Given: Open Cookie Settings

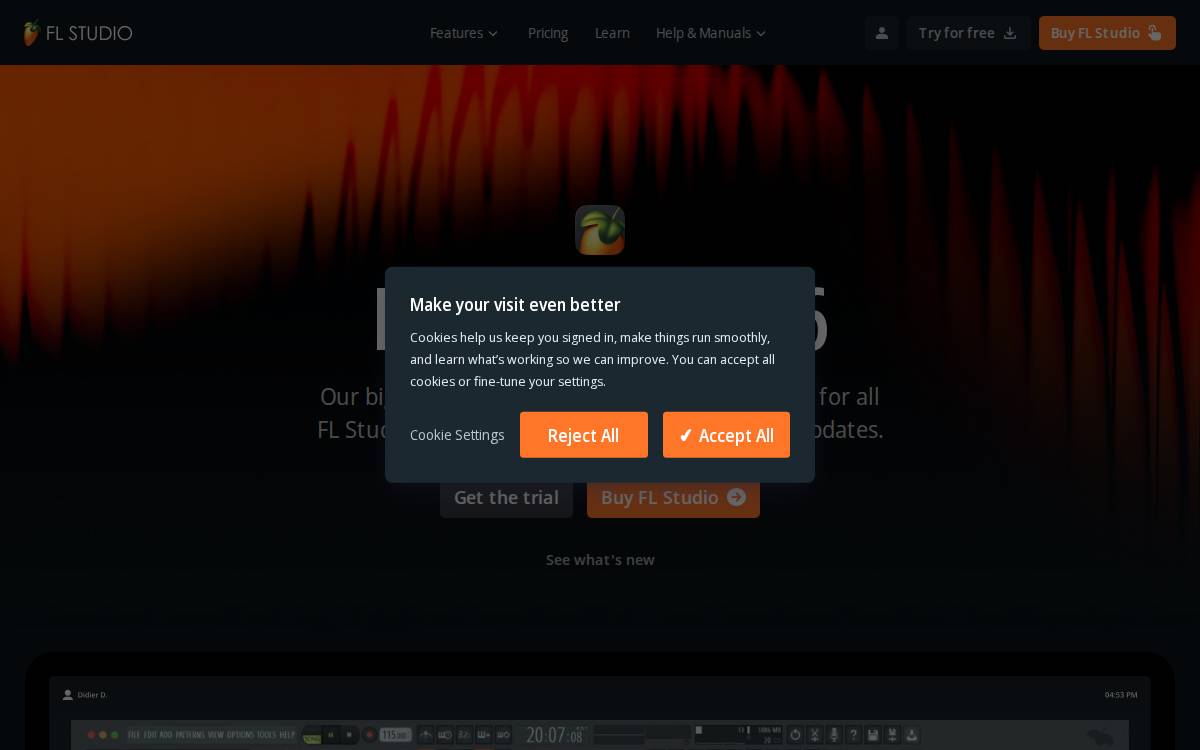Looking at the screenshot, I should (457, 435).
